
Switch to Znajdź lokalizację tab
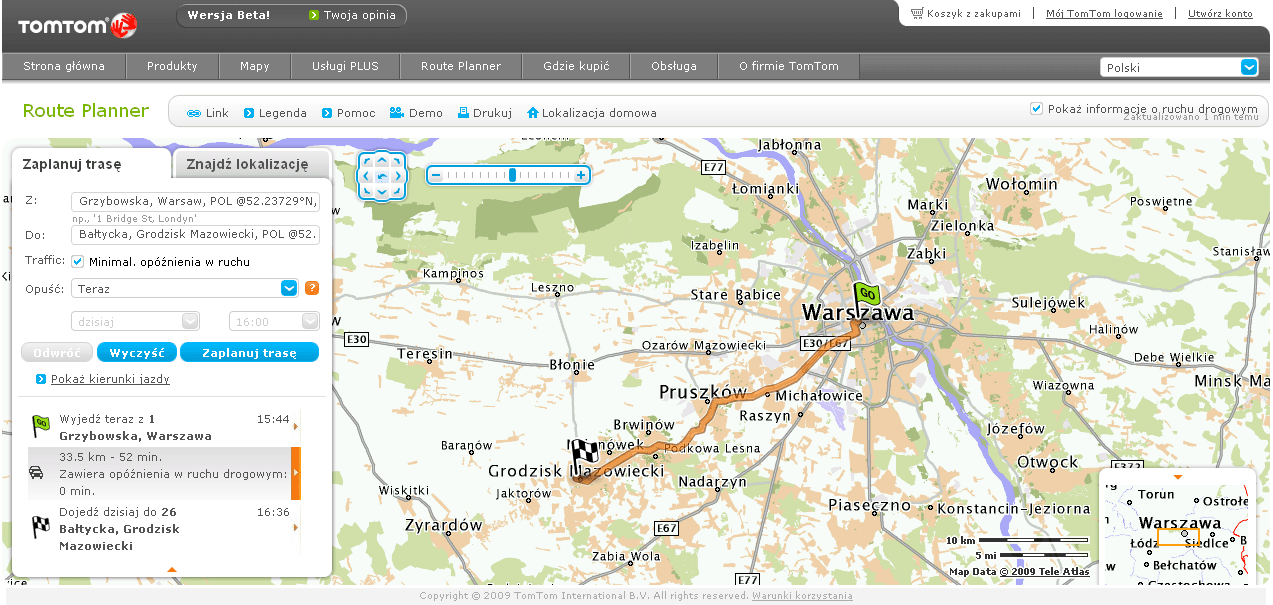pyautogui.click(x=252, y=164)
